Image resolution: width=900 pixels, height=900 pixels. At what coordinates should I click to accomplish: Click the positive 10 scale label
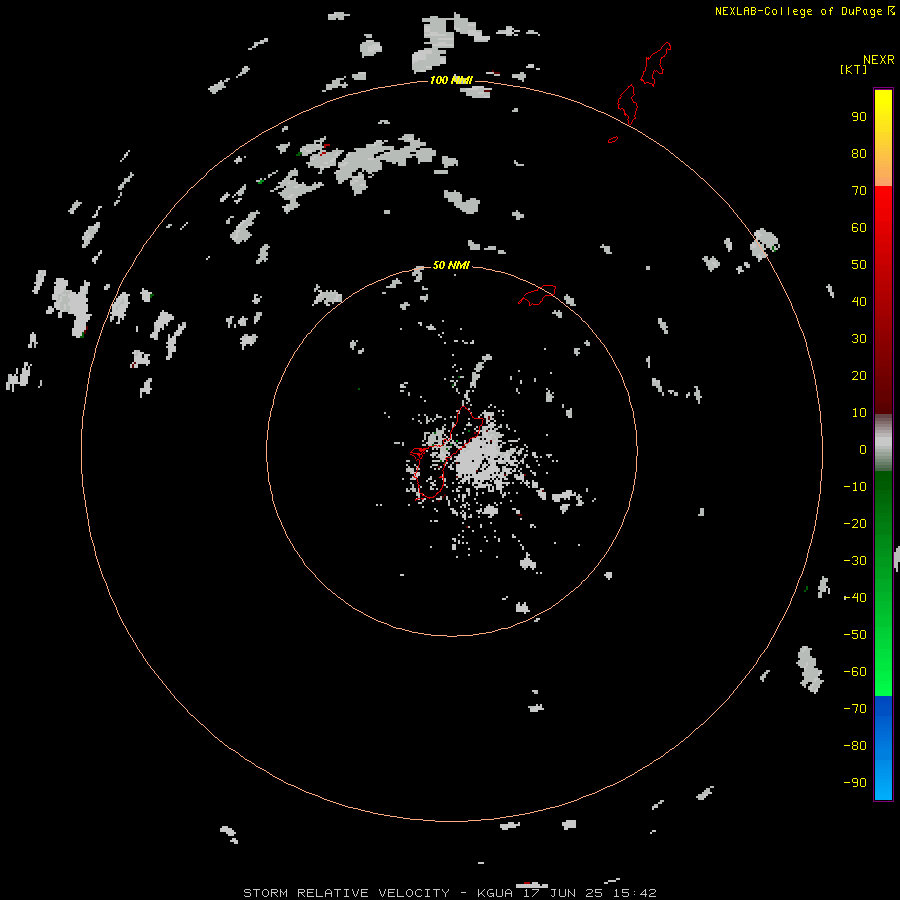(x=859, y=413)
